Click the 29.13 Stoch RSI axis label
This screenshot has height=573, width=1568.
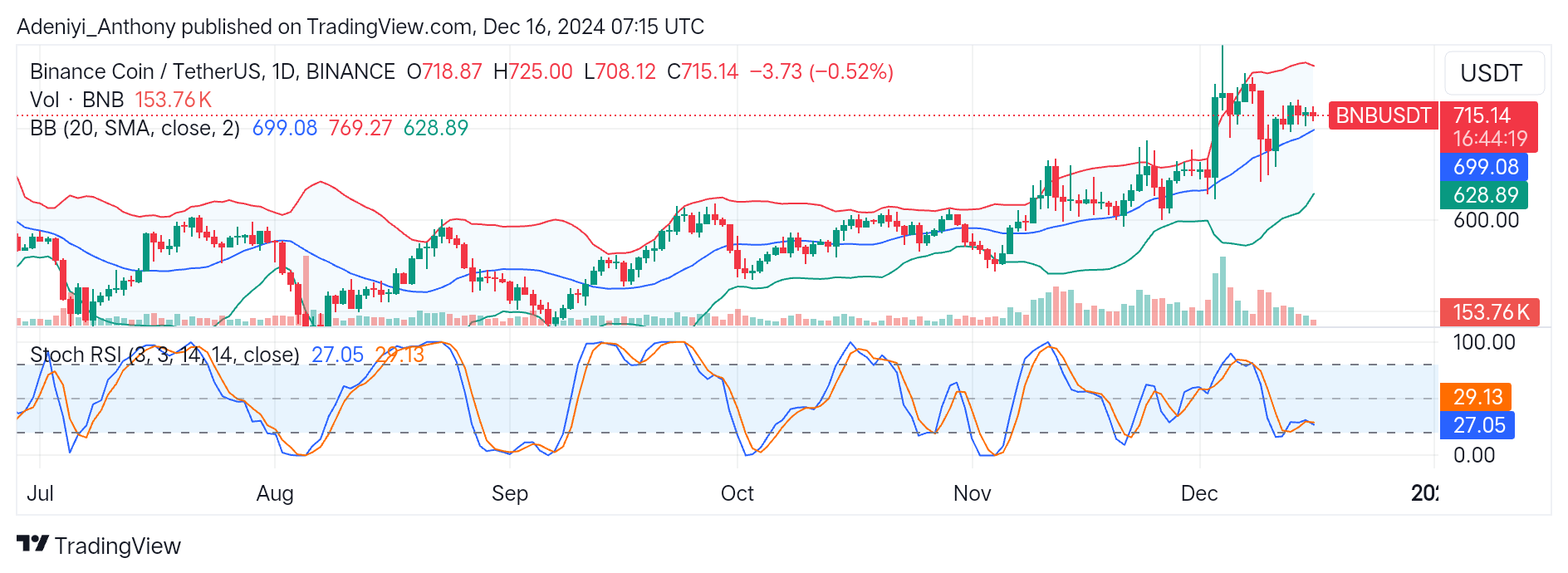point(1477,397)
